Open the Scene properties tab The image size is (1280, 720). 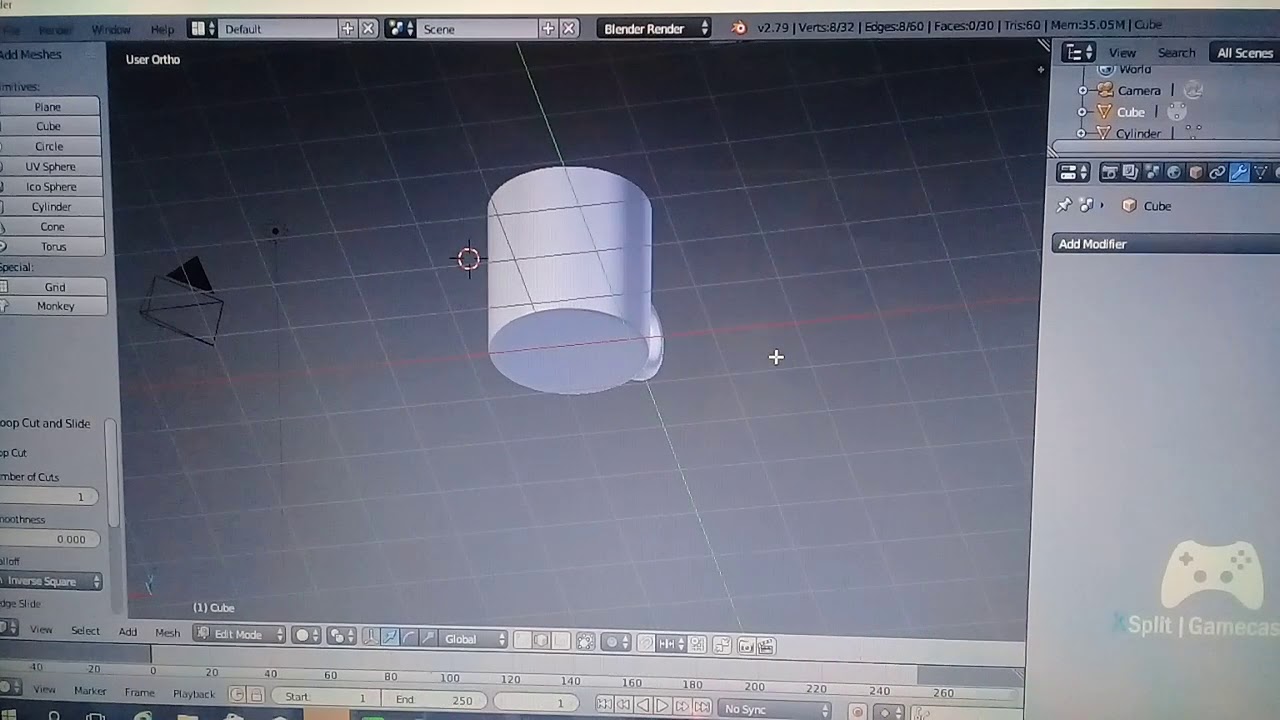click(1152, 173)
